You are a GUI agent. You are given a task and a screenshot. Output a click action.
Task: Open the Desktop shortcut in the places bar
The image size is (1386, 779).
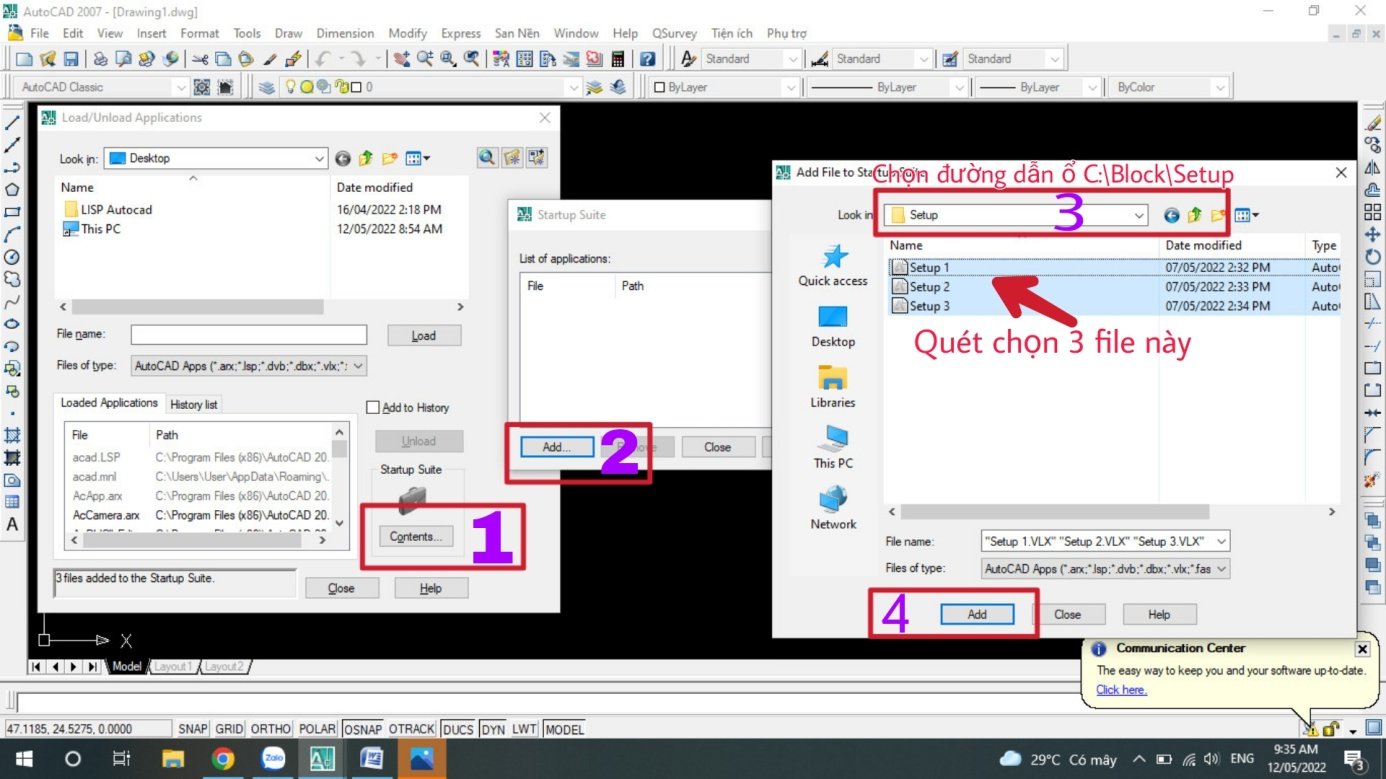[832, 326]
